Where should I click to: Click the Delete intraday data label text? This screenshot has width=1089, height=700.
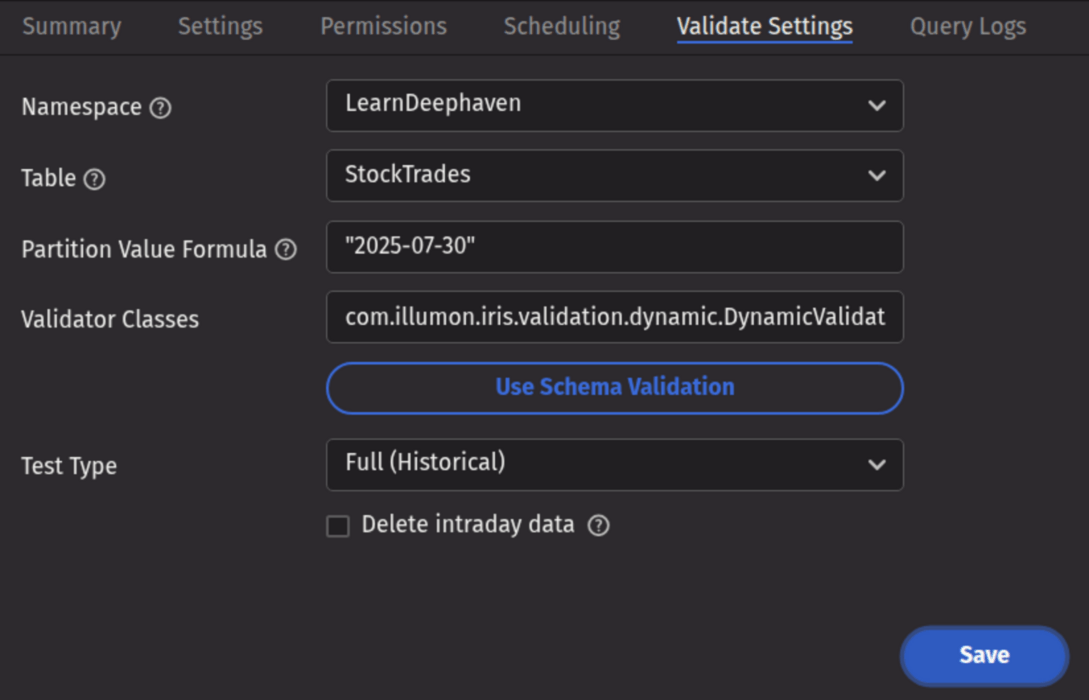click(467, 525)
